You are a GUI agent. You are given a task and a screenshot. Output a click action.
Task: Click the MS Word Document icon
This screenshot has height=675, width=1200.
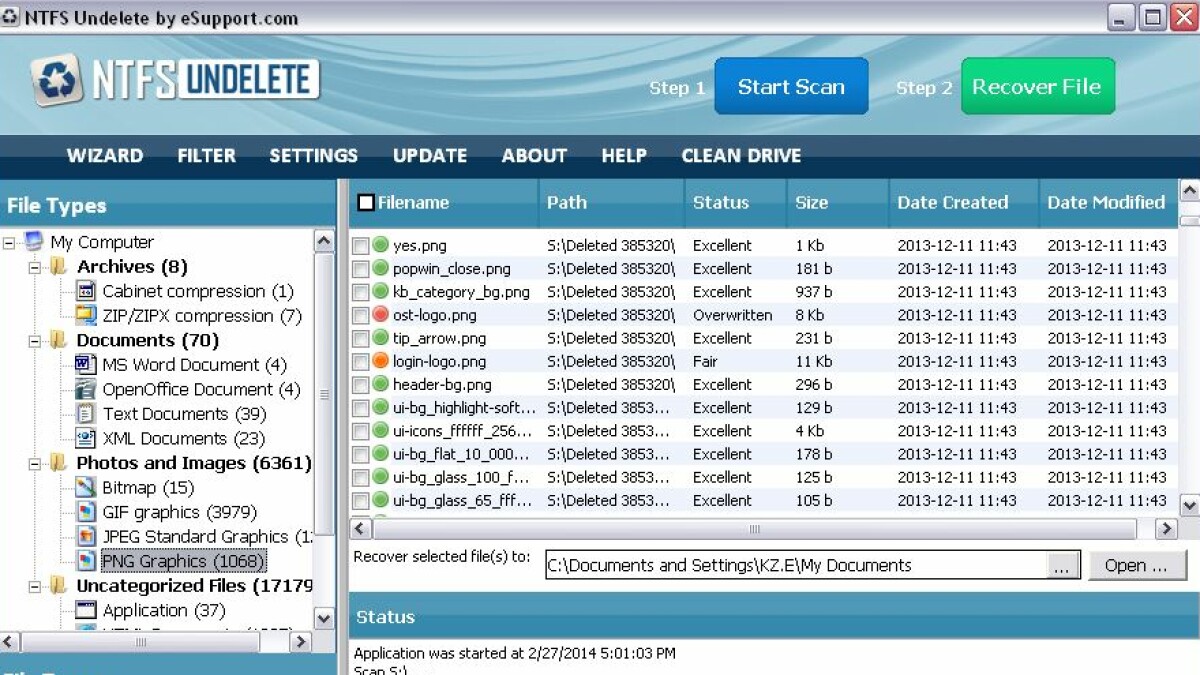click(x=86, y=365)
